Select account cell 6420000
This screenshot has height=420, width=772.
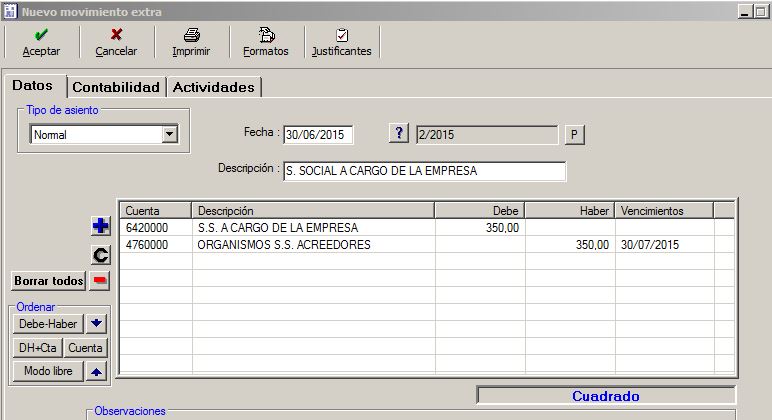coord(156,227)
